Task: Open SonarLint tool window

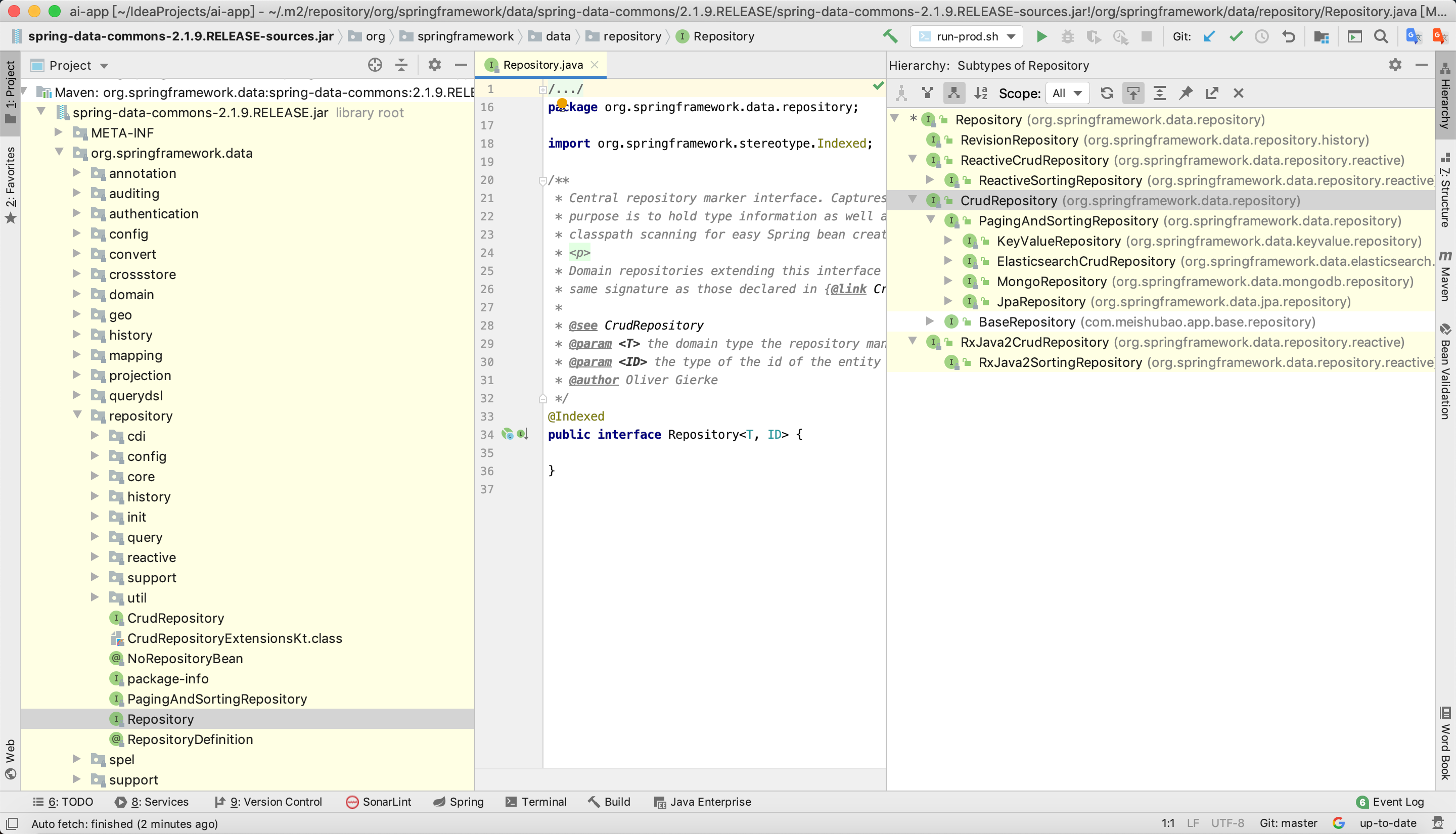Action: click(x=379, y=801)
